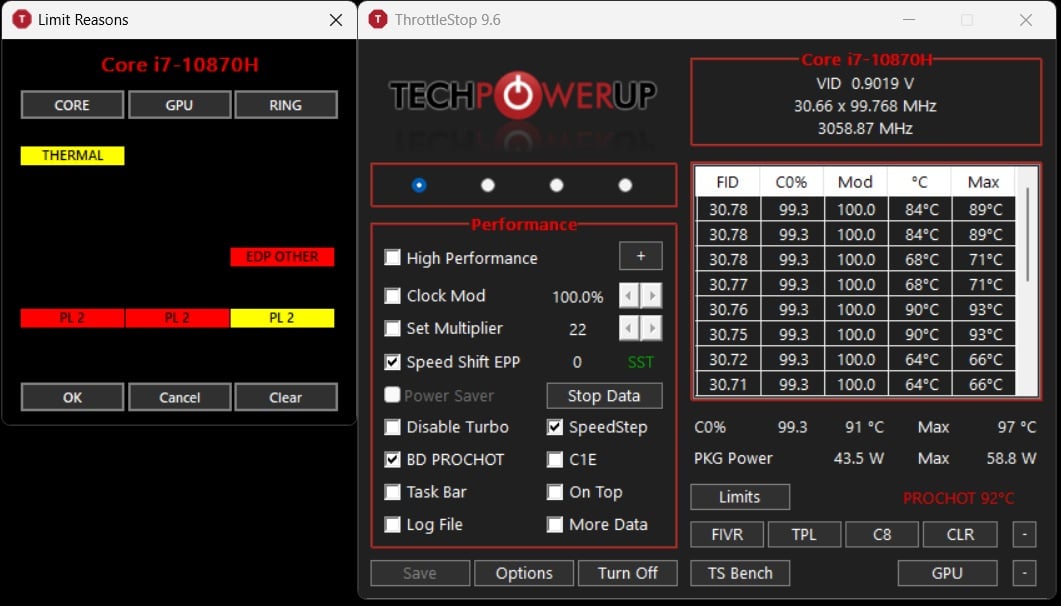This screenshot has height=606, width=1061.
Task: Click the Limit Reasons window icon
Action: (22, 20)
